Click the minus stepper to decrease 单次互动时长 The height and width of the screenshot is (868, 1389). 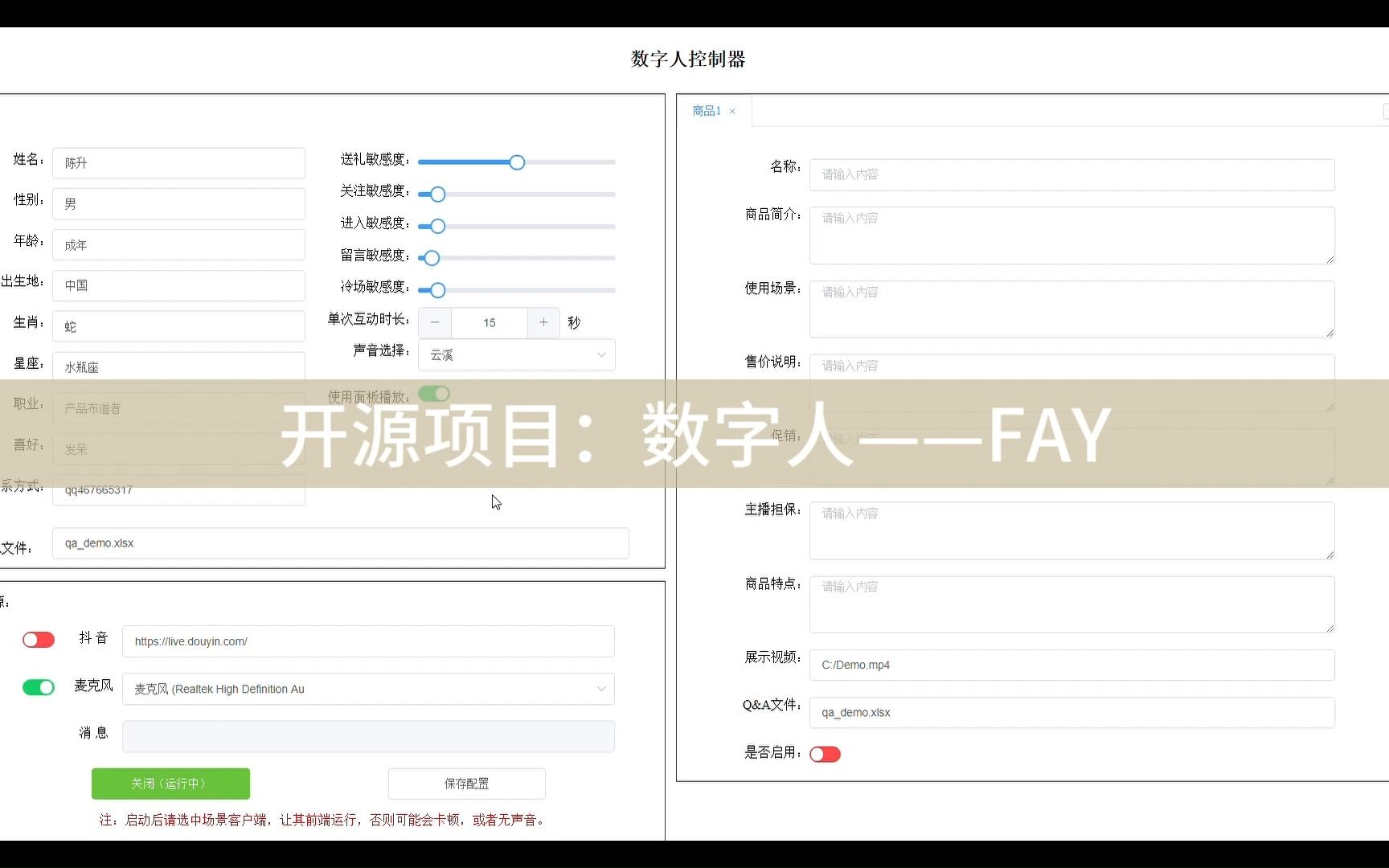434,322
